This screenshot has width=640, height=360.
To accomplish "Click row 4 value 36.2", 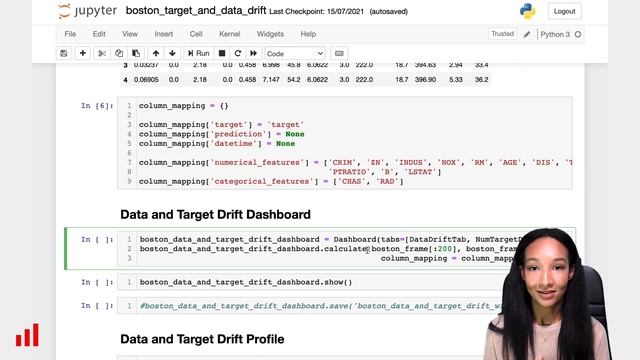I will 482,80.
